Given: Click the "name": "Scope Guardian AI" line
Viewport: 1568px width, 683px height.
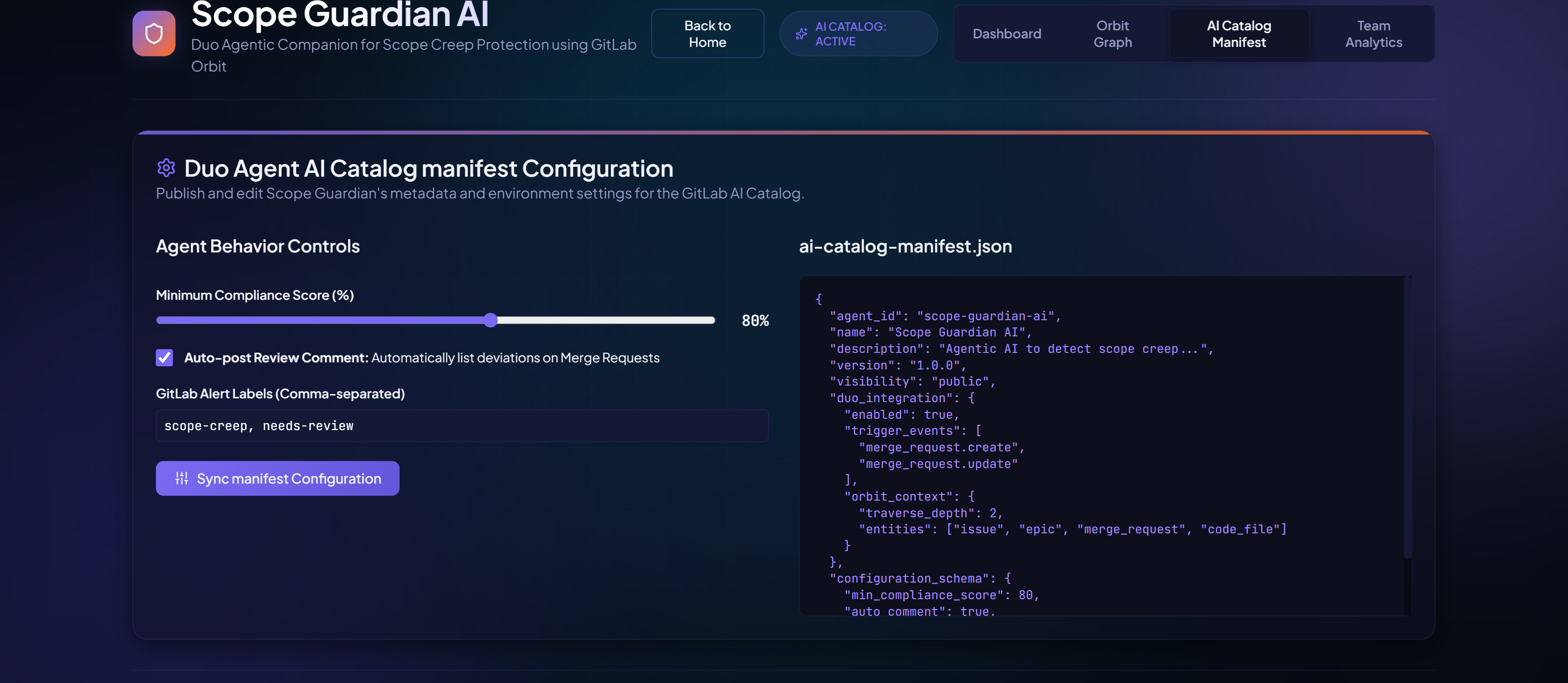Looking at the screenshot, I should click(931, 332).
